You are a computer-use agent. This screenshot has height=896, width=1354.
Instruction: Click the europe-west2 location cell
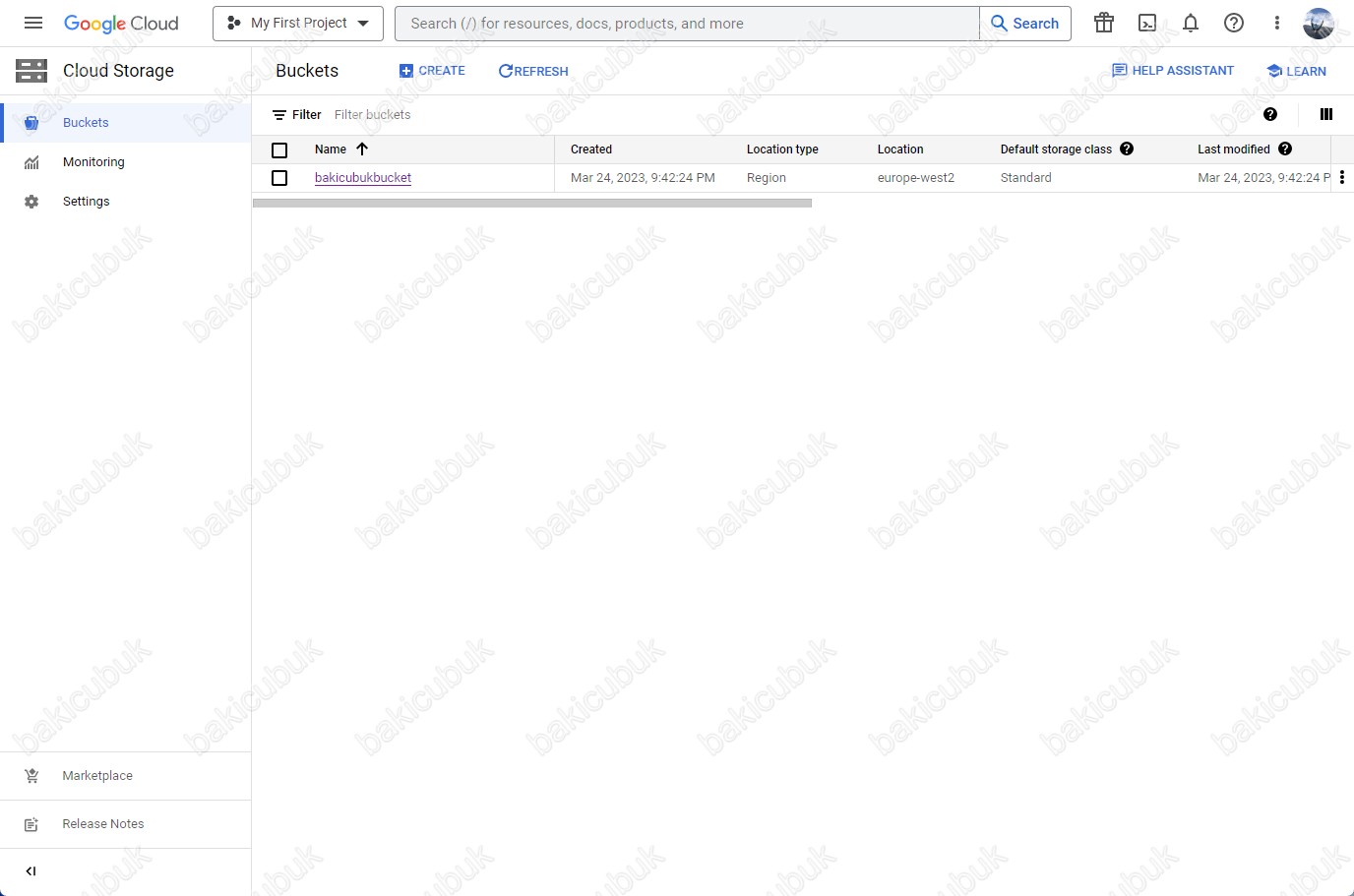916,178
